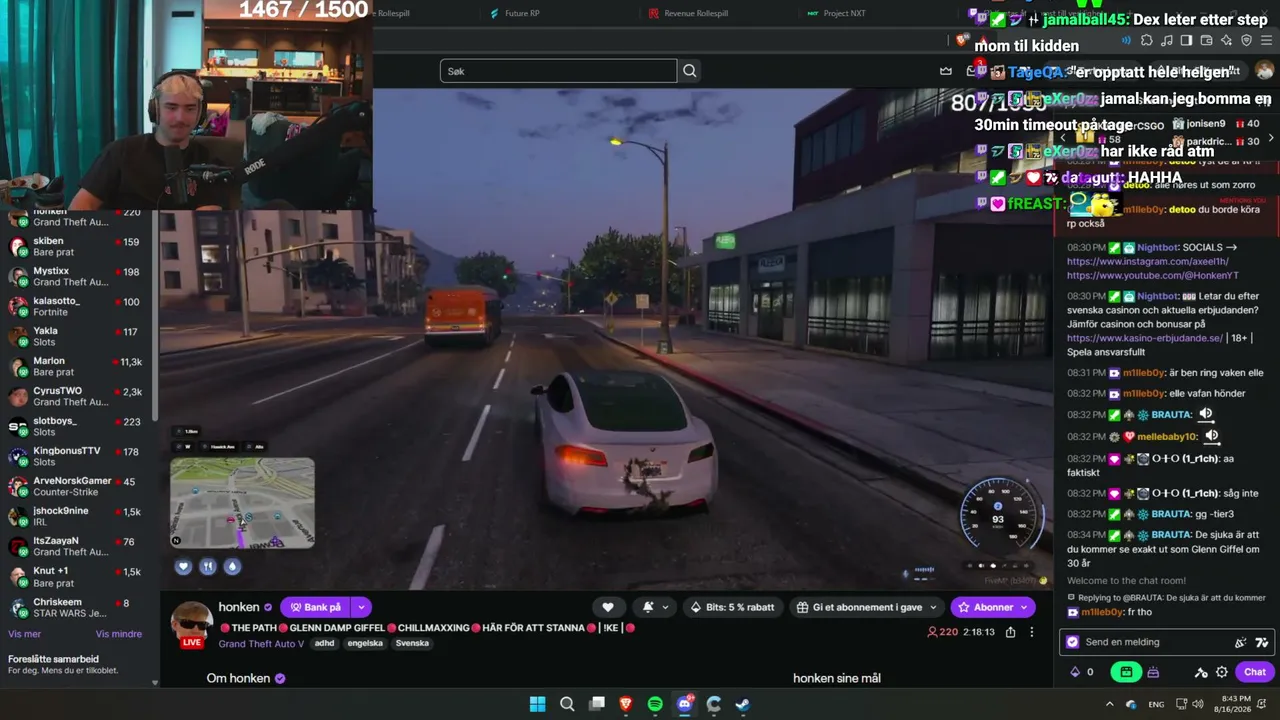This screenshot has width=1280, height=720.
Task: Open the Windows Start menu
Action: [x=537, y=704]
